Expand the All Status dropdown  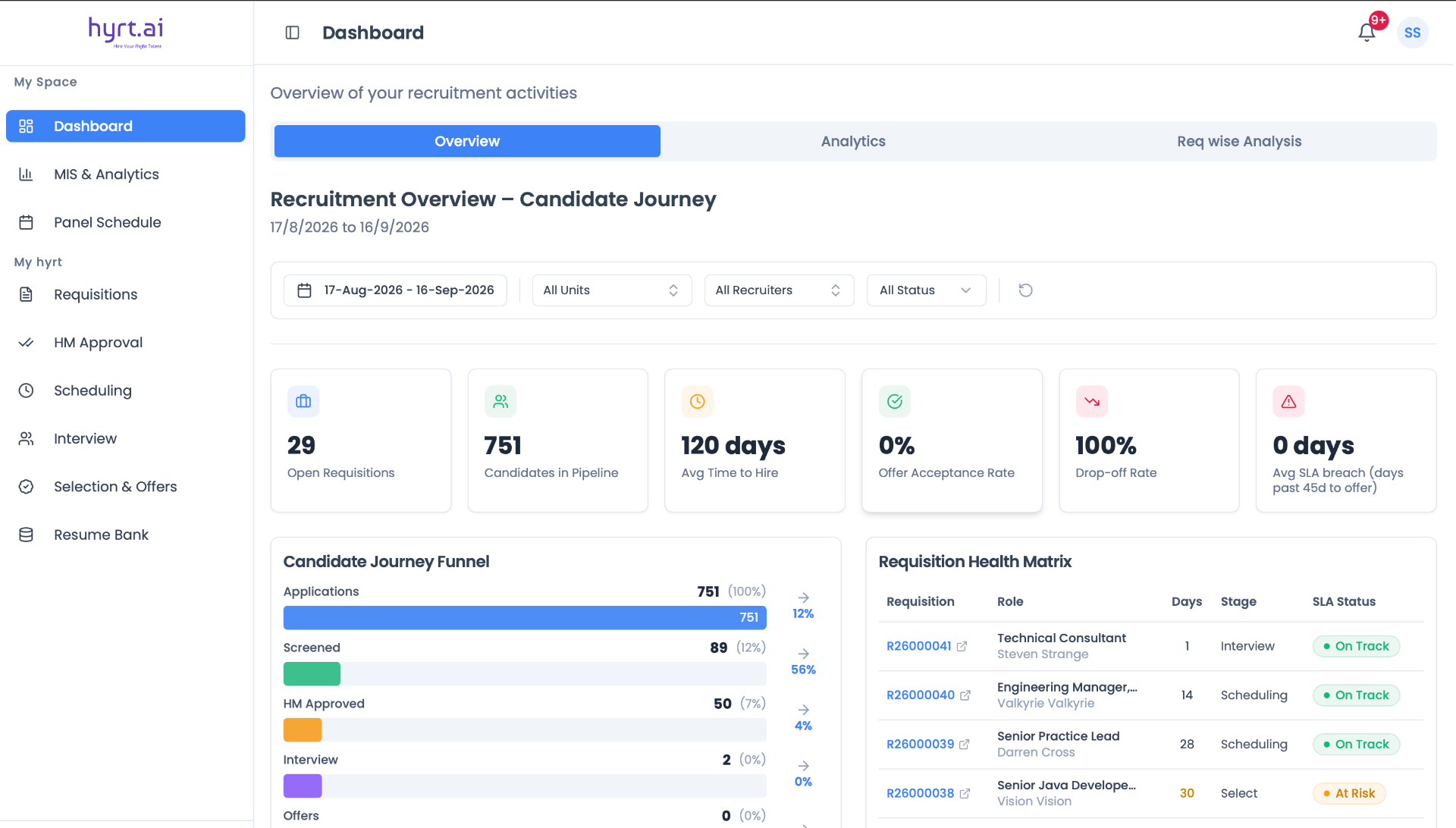pos(926,290)
